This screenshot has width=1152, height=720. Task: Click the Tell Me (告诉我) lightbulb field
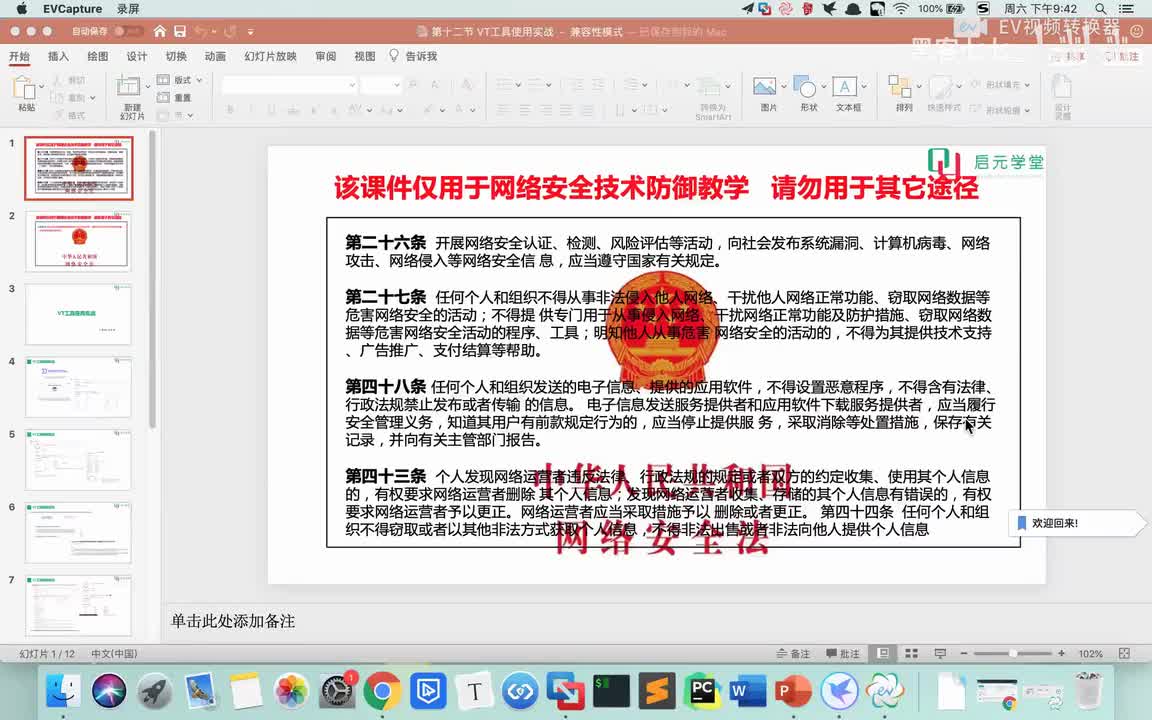414,57
